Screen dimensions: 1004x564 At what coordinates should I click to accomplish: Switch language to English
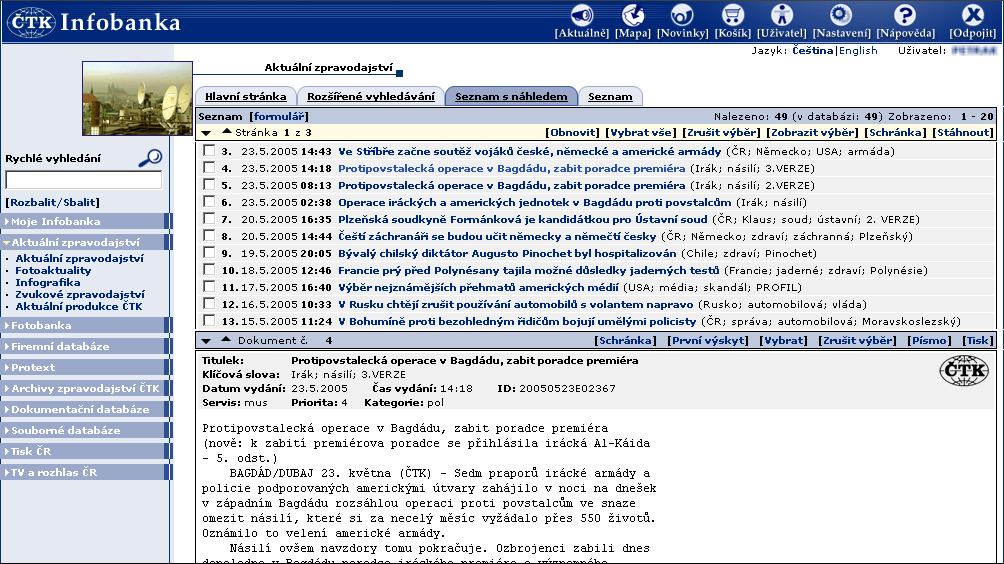point(858,50)
